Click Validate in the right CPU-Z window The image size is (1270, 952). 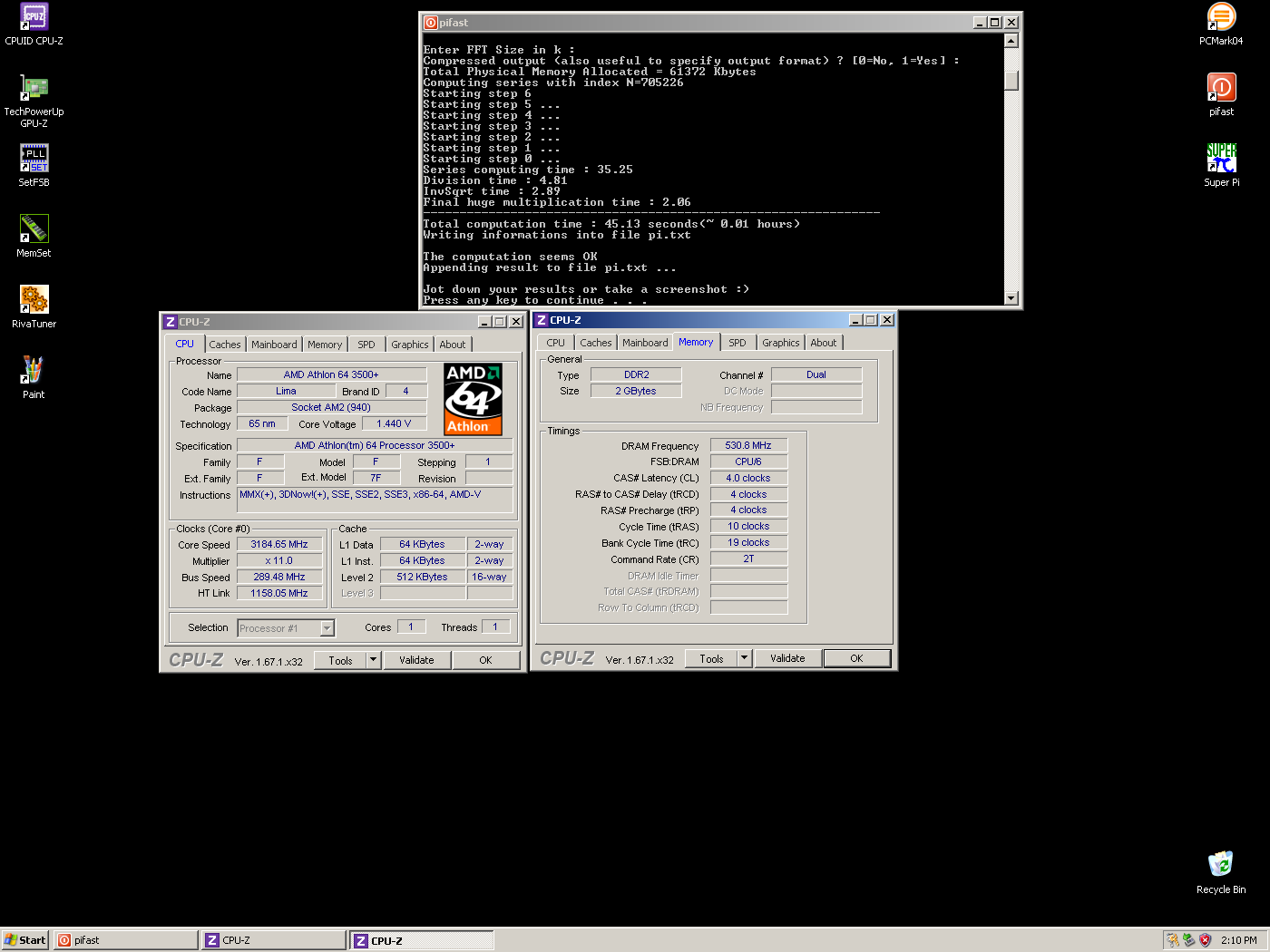pyautogui.click(x=787, y=658)
